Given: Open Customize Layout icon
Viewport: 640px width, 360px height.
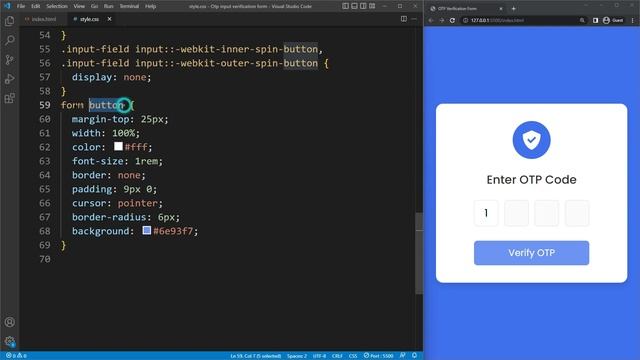Looking at the screenshot, I should point(372,6).
